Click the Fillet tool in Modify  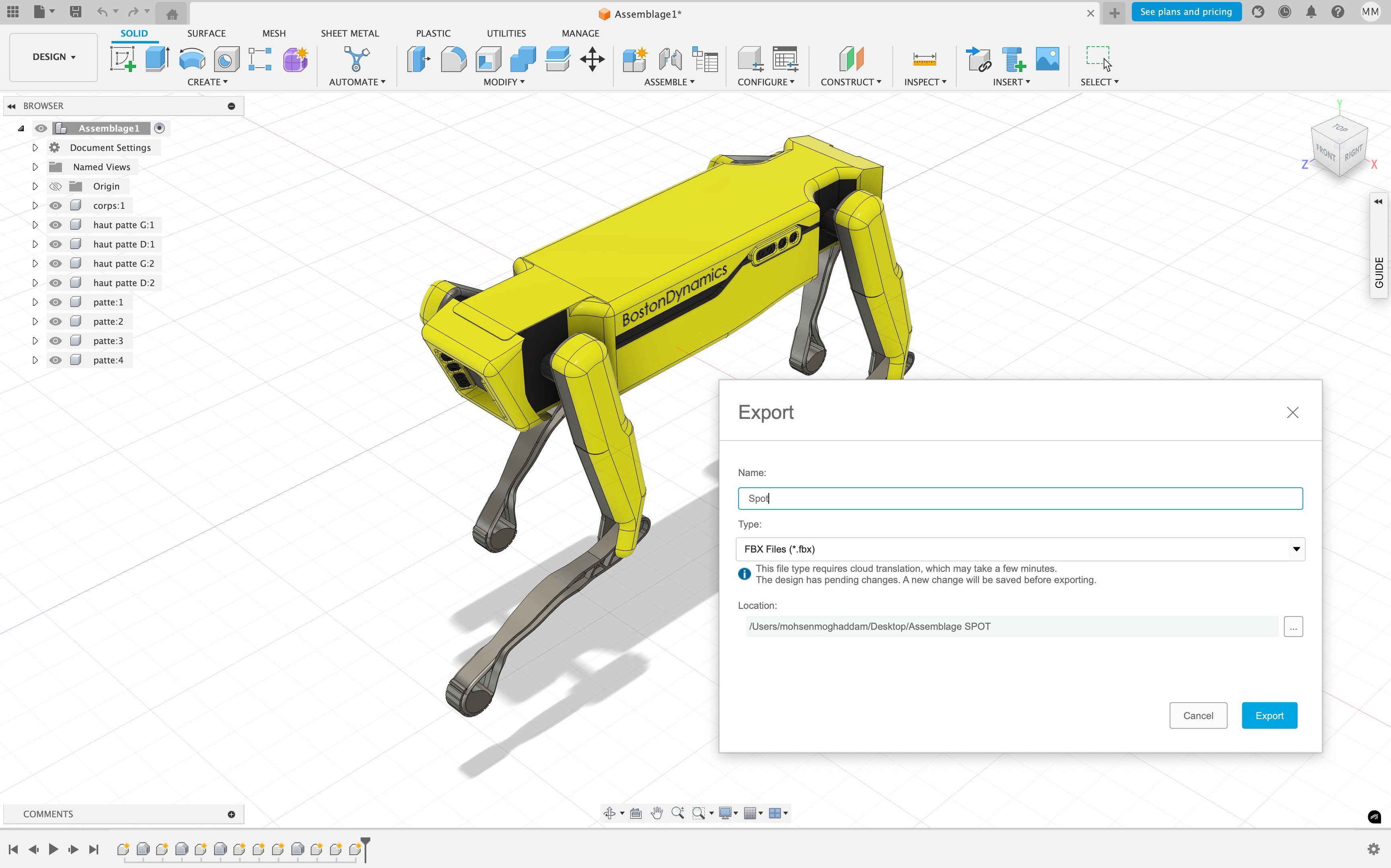coord(453,60)
